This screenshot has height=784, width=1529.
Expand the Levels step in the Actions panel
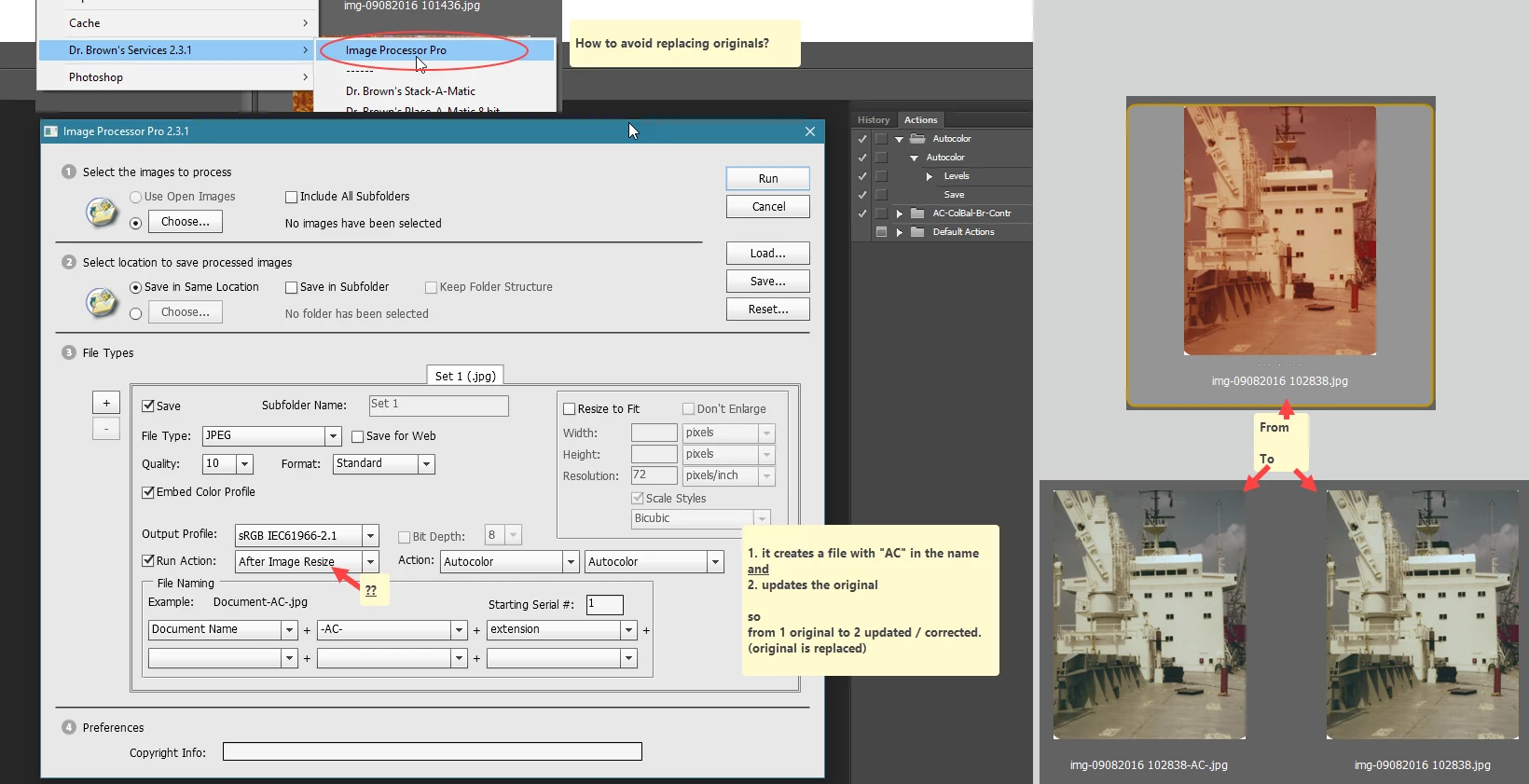point(930,176)
